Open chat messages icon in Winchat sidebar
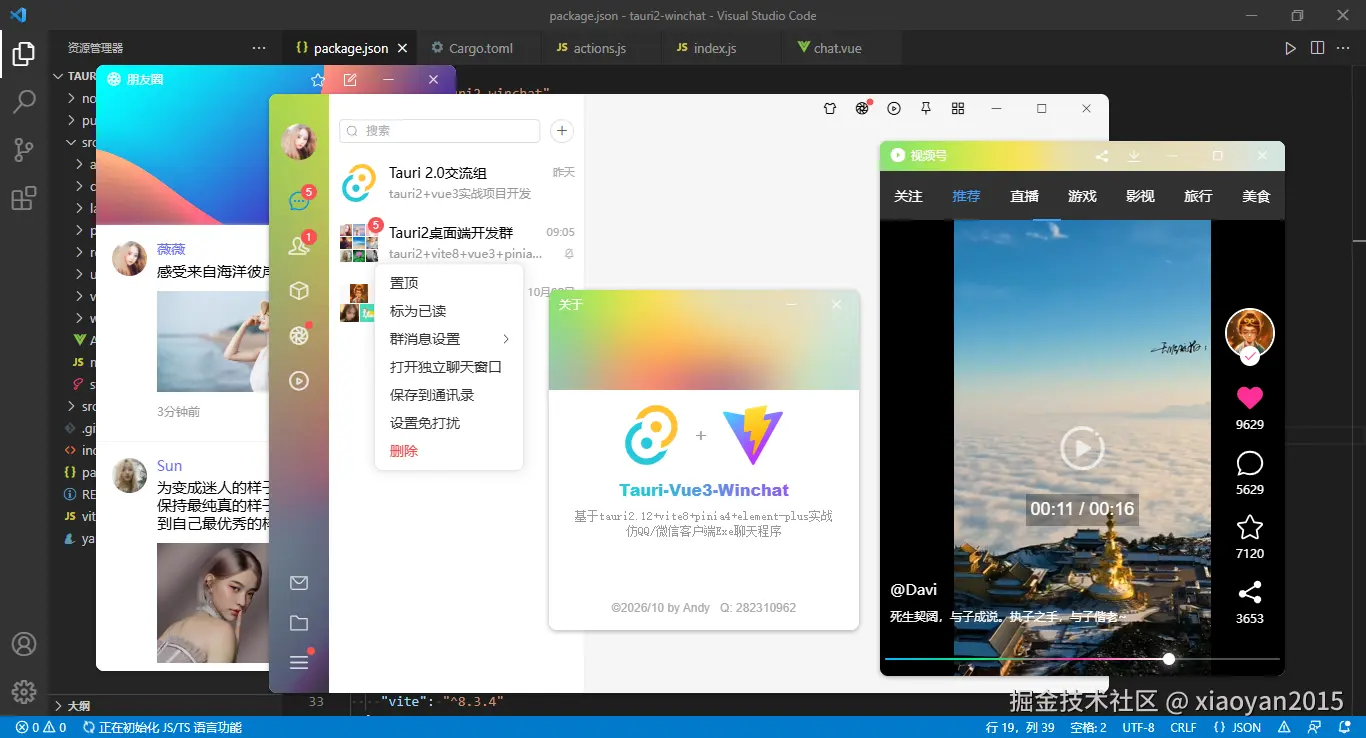 tap(298, 200)
